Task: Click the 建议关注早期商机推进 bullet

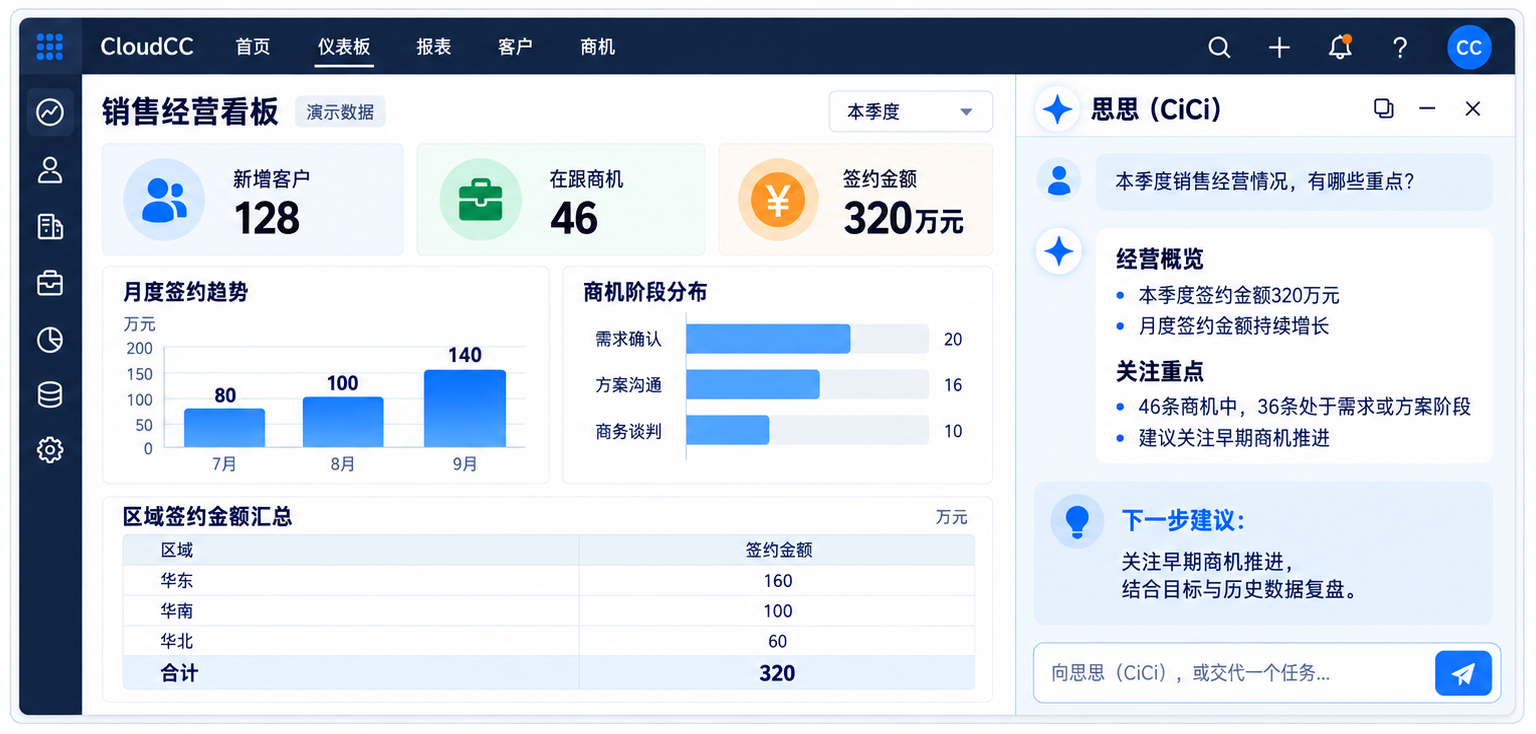Action: [x=1234, y=438]
